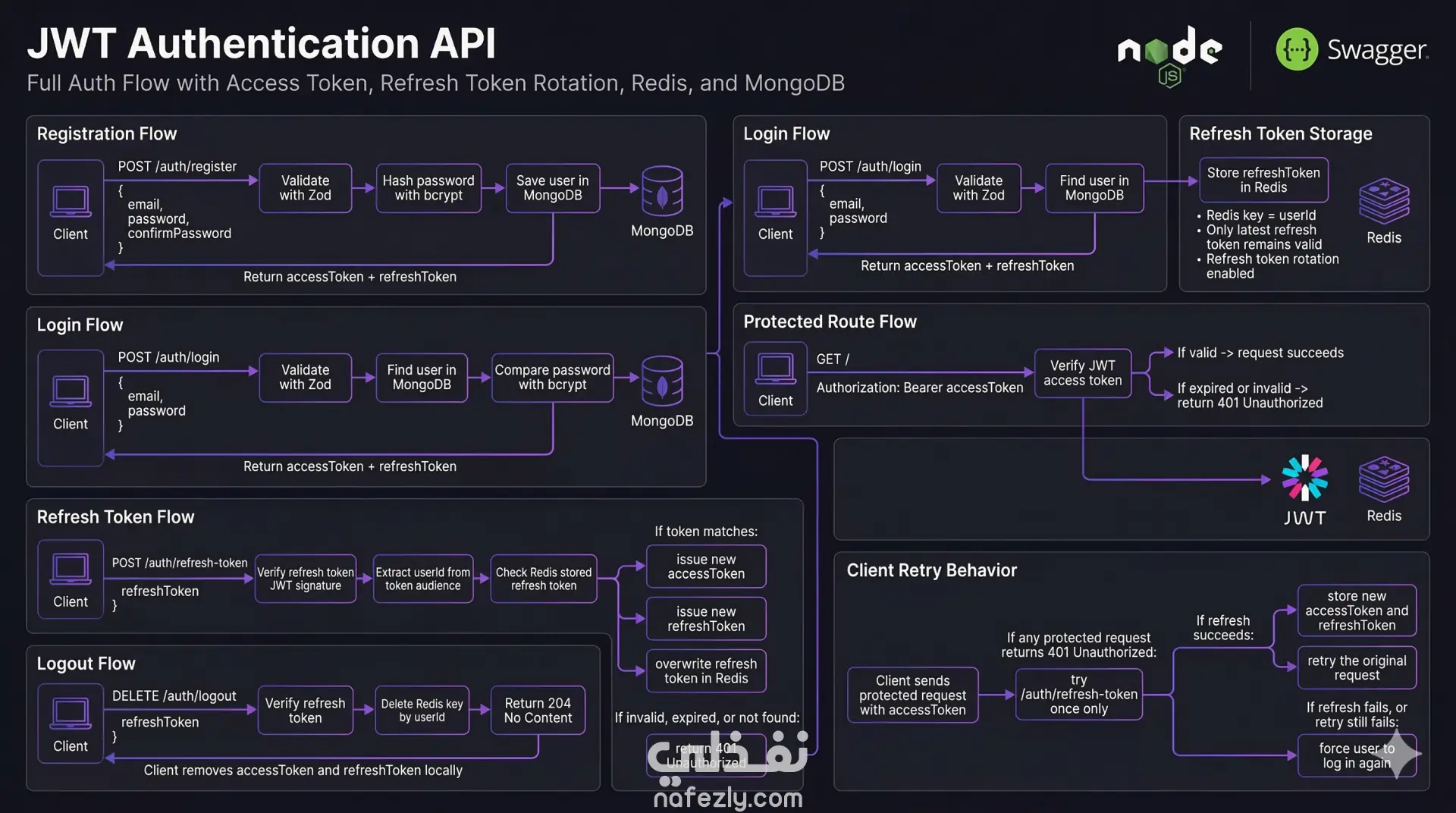Select the Client Retry Behavior heading
Screen dimensions: 1456x813
click(932, 570)
